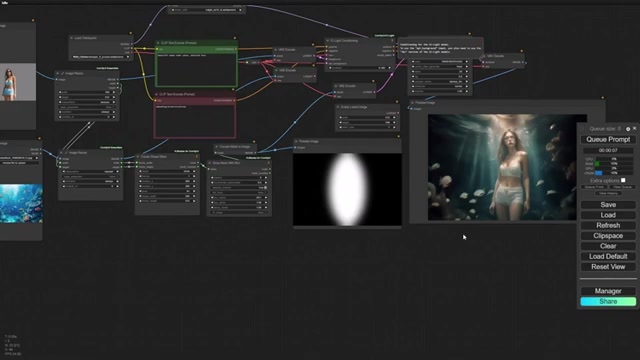The image size is (640, 360).
Task: Open the ComfyUI settings gear icon
Action: 628,129
